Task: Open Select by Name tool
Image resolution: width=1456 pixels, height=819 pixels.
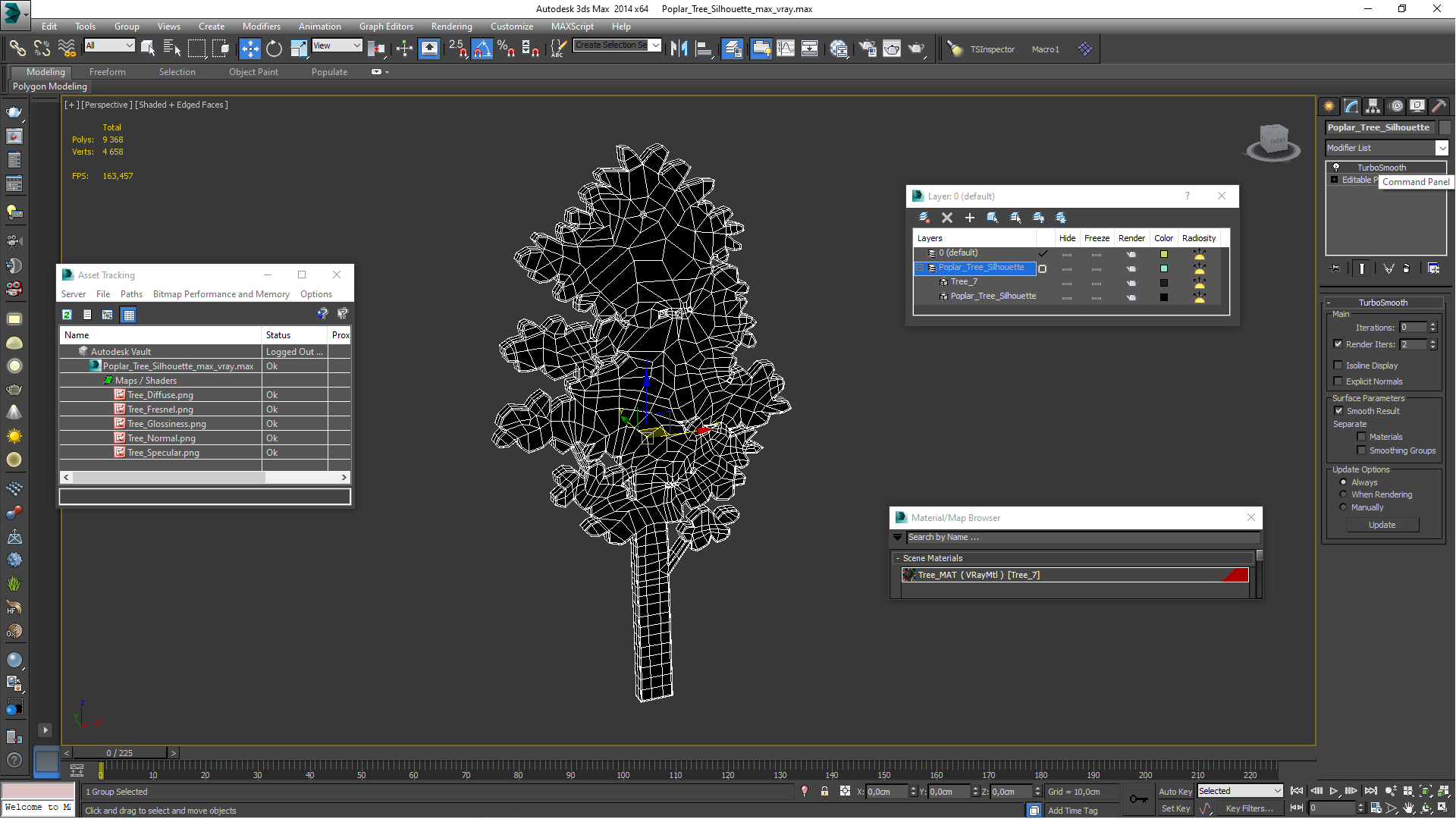Action: [x=172, y=49]
